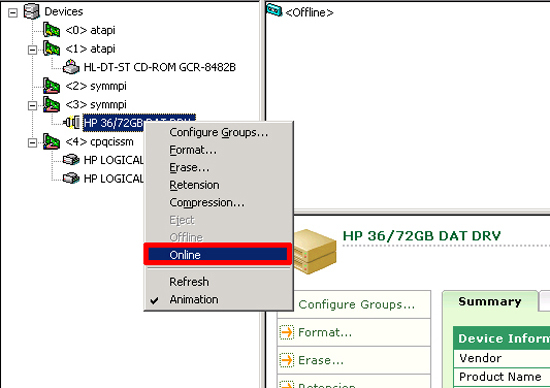
Task: Click the Format arrow icon in the task list
Action: tap(287, 332)
